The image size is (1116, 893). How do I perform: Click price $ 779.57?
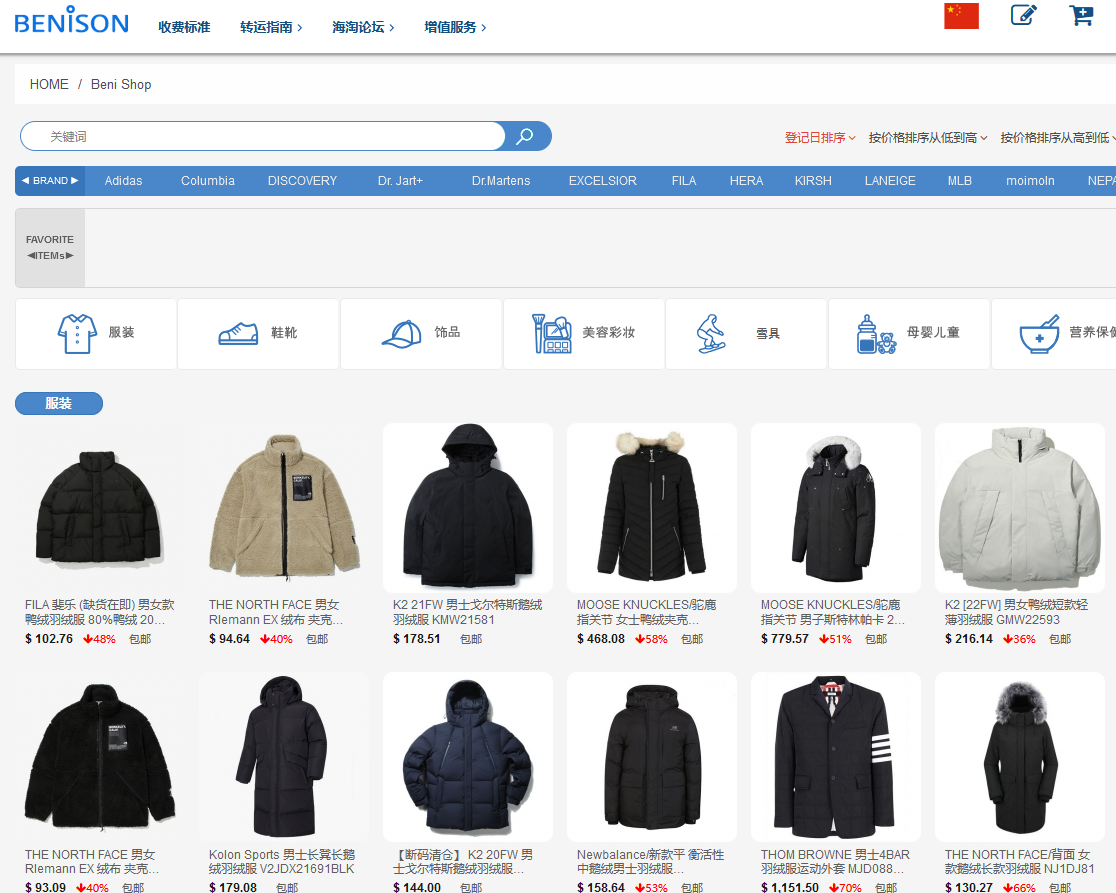click(785, 639)
